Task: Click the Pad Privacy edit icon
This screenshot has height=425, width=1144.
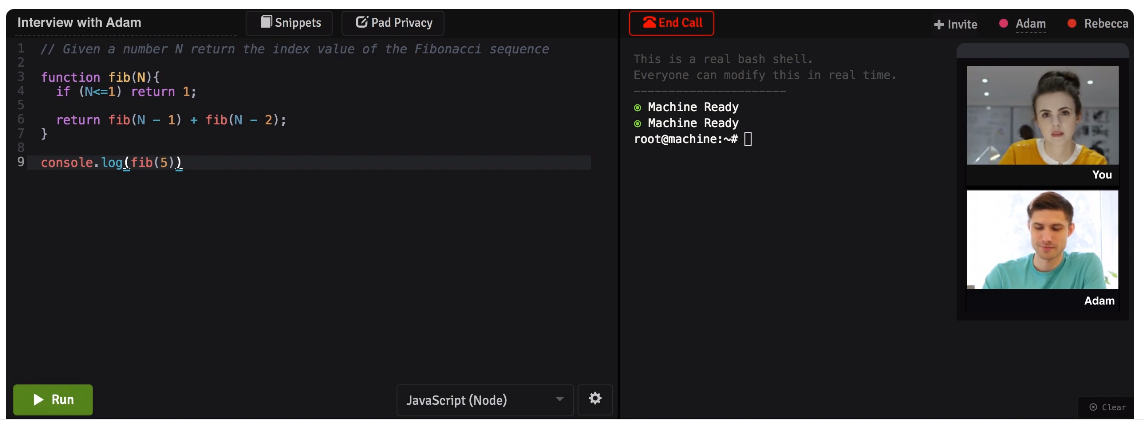Action: click(x=361, y=23)
